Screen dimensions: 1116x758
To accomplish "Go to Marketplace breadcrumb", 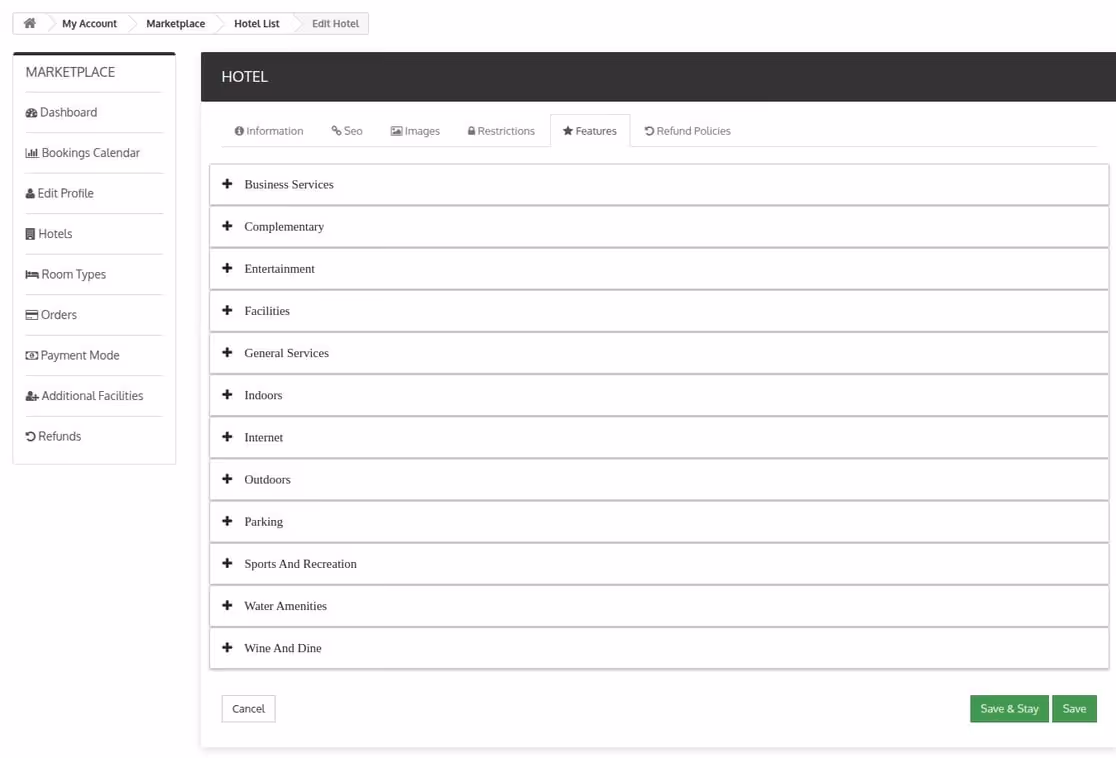I will point(176,23).
